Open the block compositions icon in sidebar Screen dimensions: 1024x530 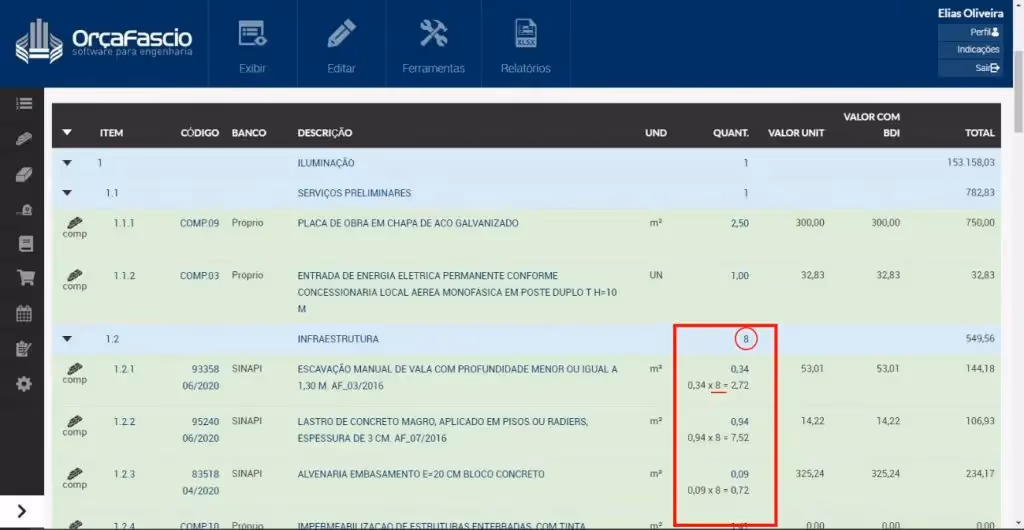pos(24,174)
